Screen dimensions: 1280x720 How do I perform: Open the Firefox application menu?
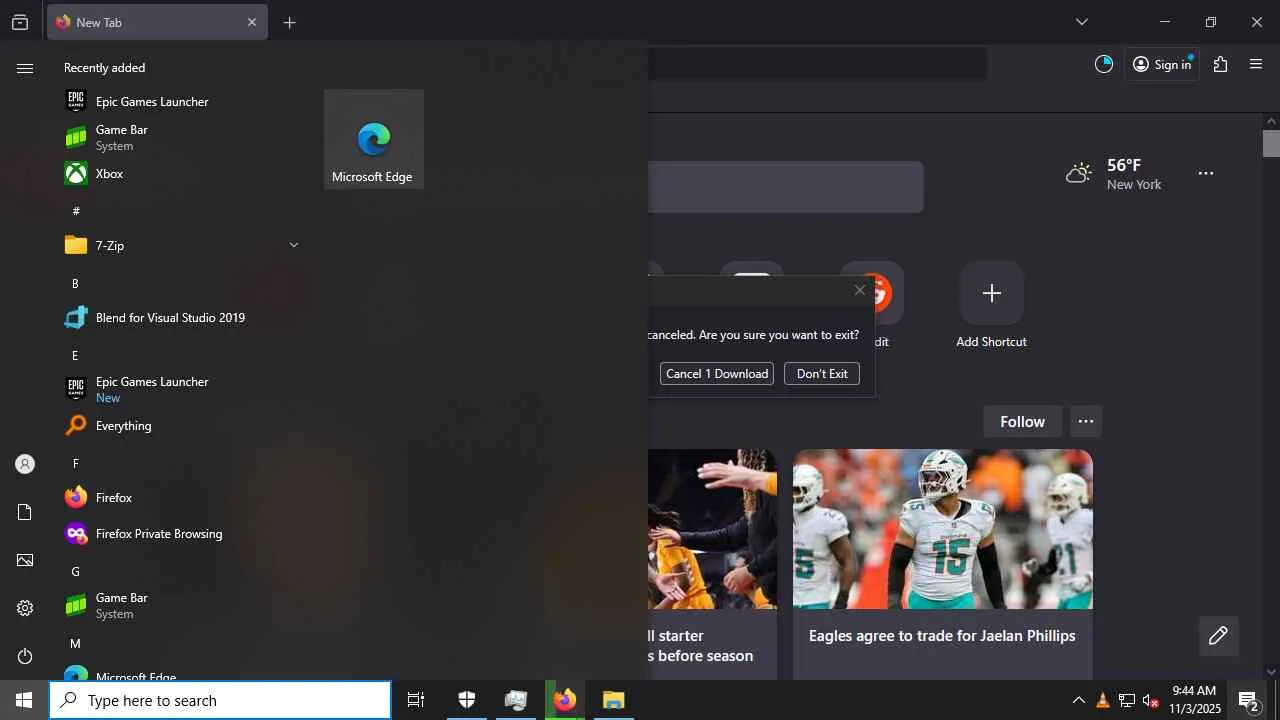(x=1257, y=64)
